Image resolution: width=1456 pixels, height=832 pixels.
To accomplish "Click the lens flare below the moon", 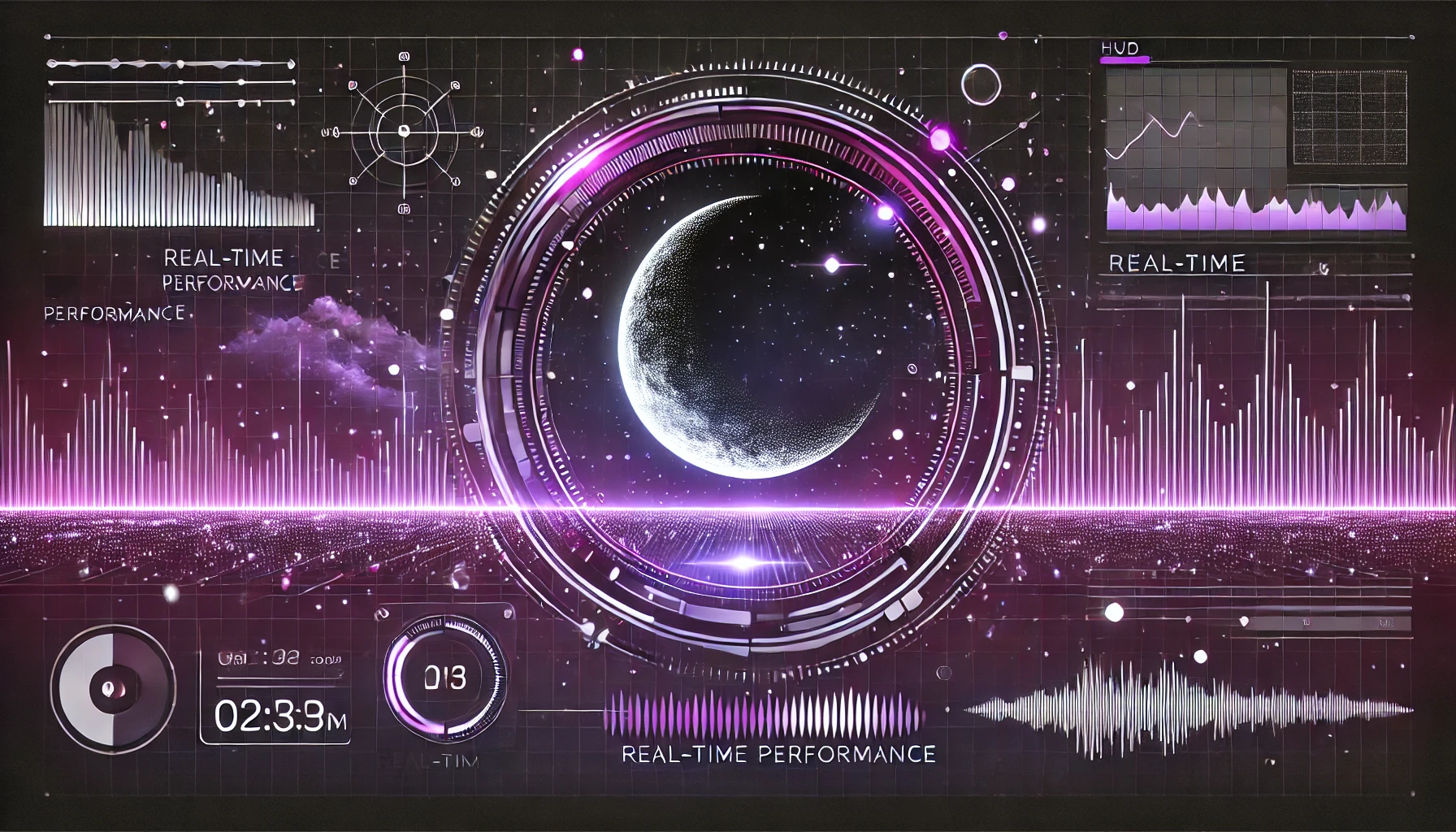I will (741, 562).
